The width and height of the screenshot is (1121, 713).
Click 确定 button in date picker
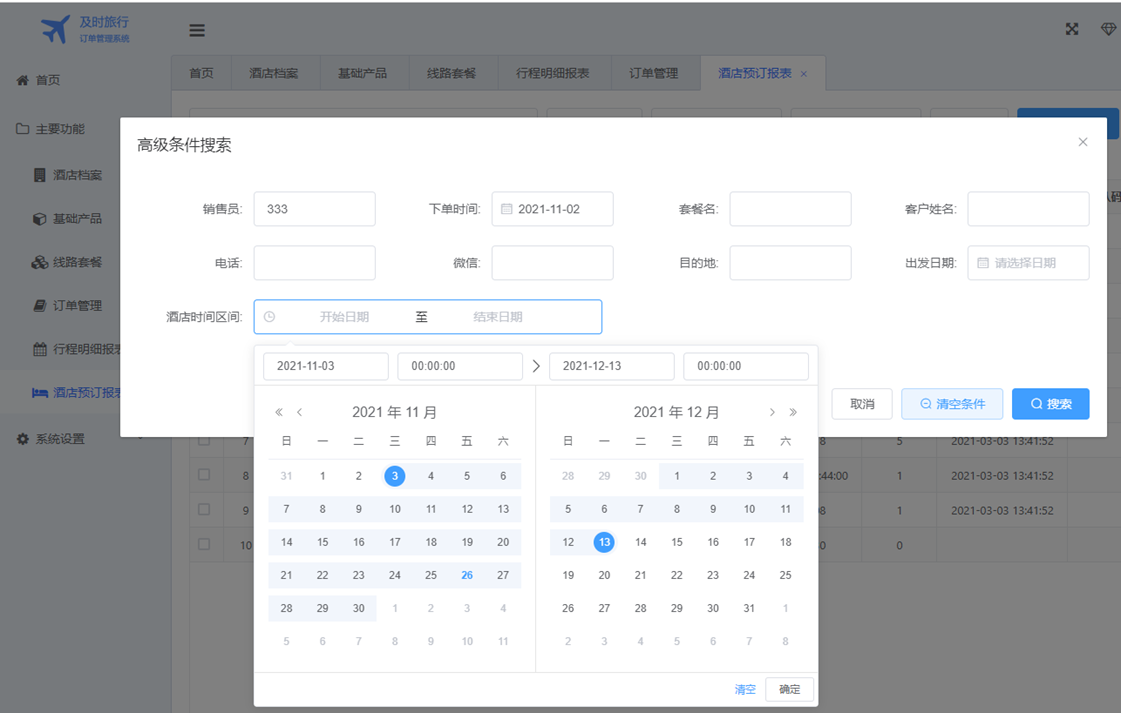coord(789,690)
